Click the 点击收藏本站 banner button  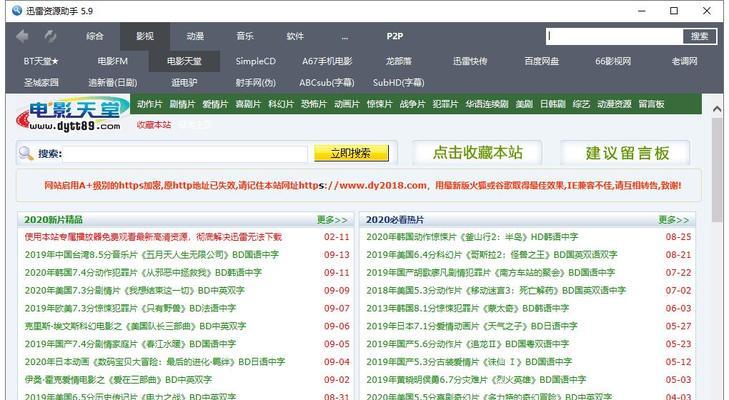click(x=477, y=153)
